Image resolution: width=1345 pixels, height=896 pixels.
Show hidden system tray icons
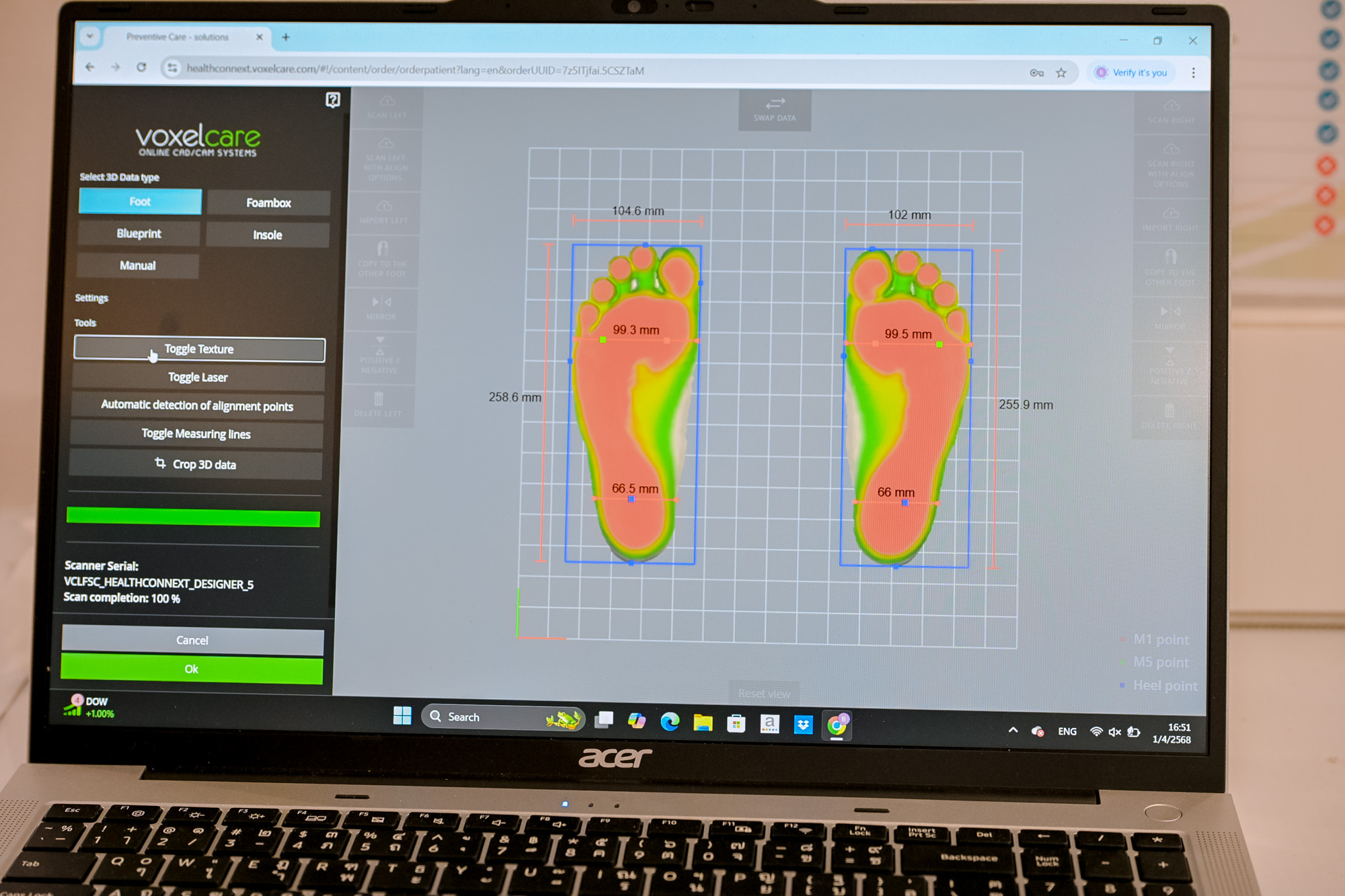(1013, 731)
